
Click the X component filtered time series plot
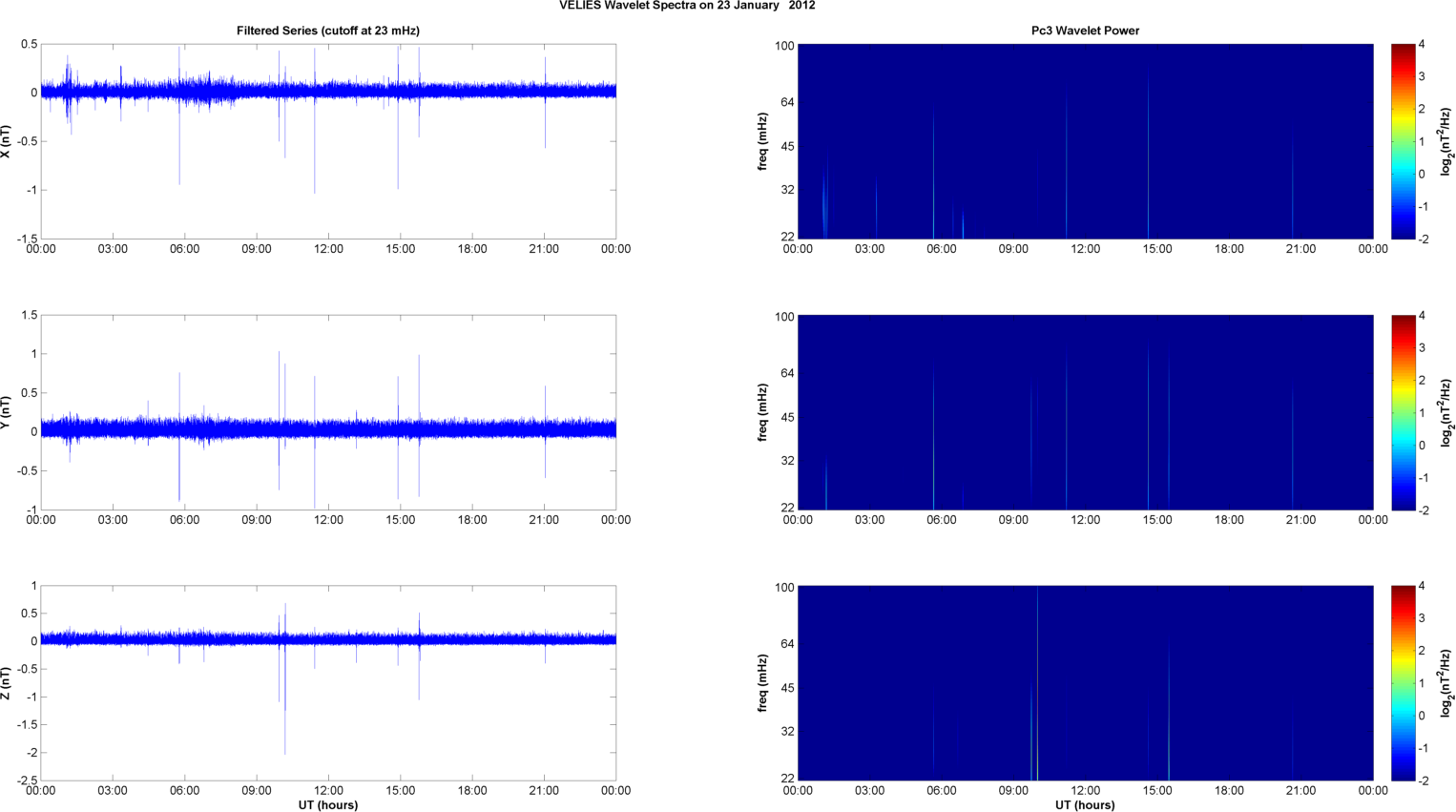point(328,141)
